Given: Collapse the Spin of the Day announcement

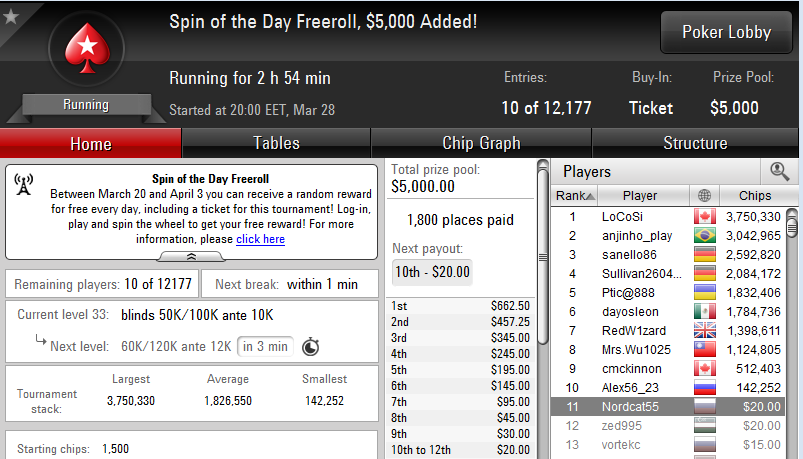Looking at the screenshot, I should [191, 257].
